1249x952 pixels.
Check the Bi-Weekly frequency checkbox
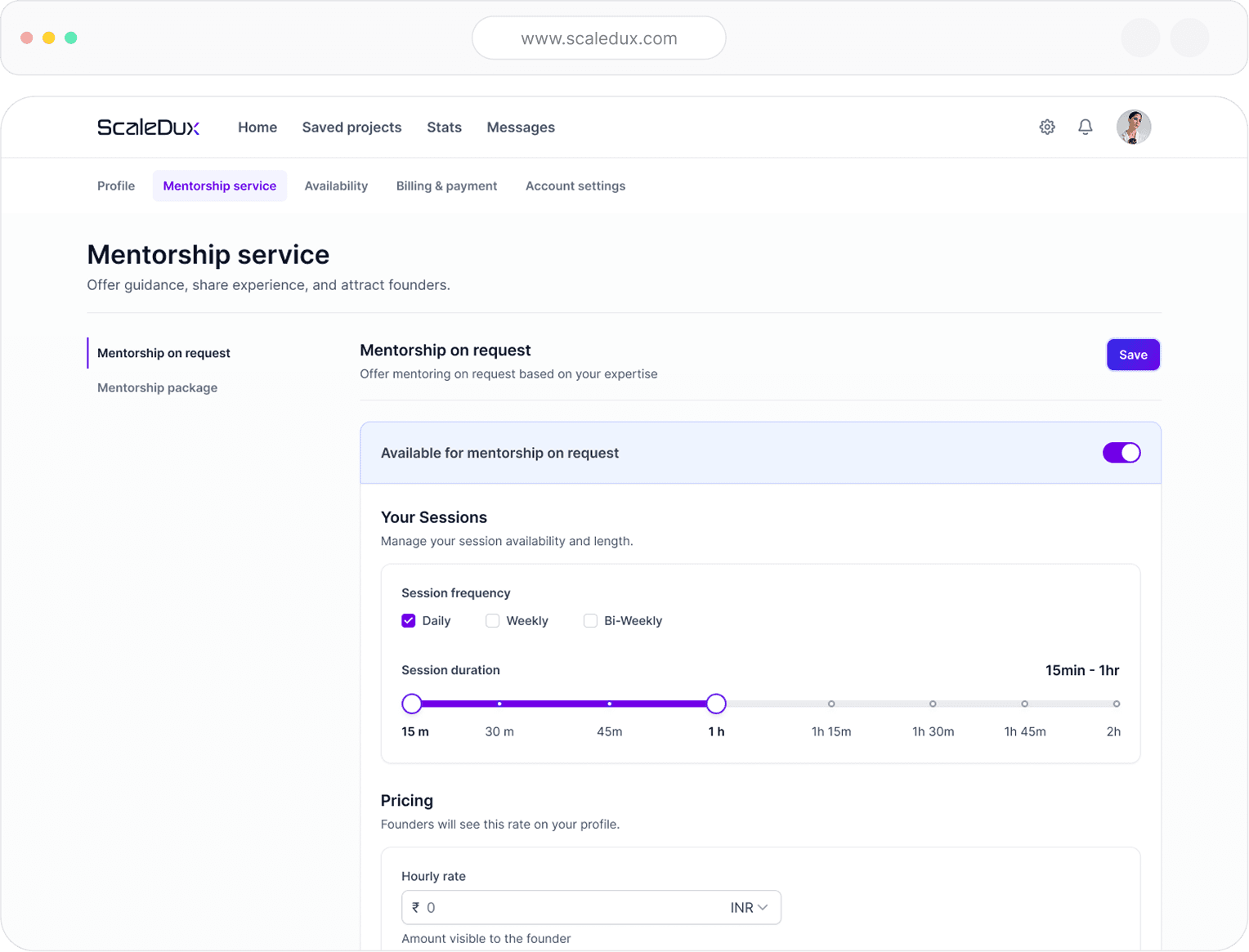coord(590,621)
